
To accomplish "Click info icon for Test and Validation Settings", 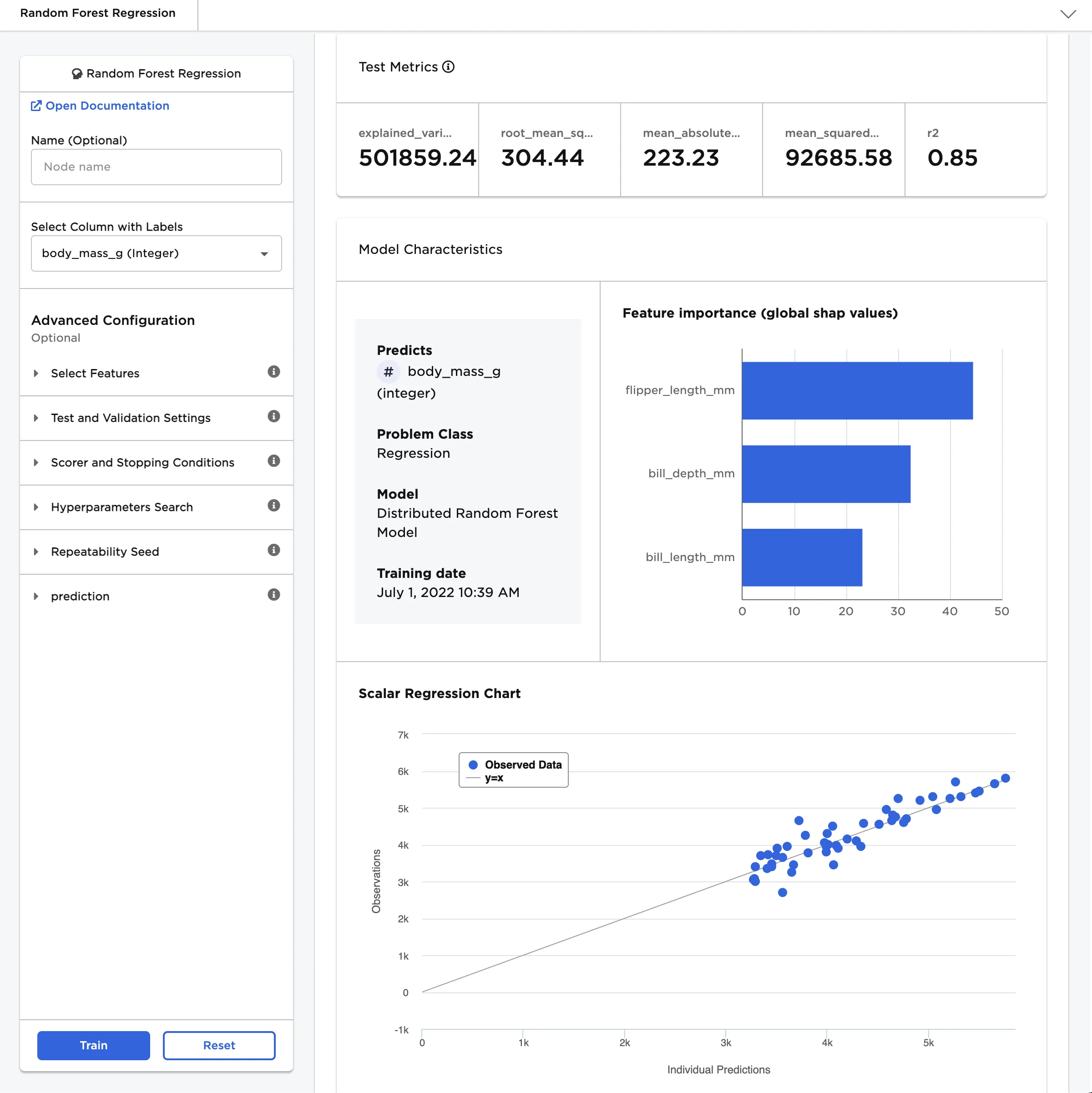I will click(273, 416).
